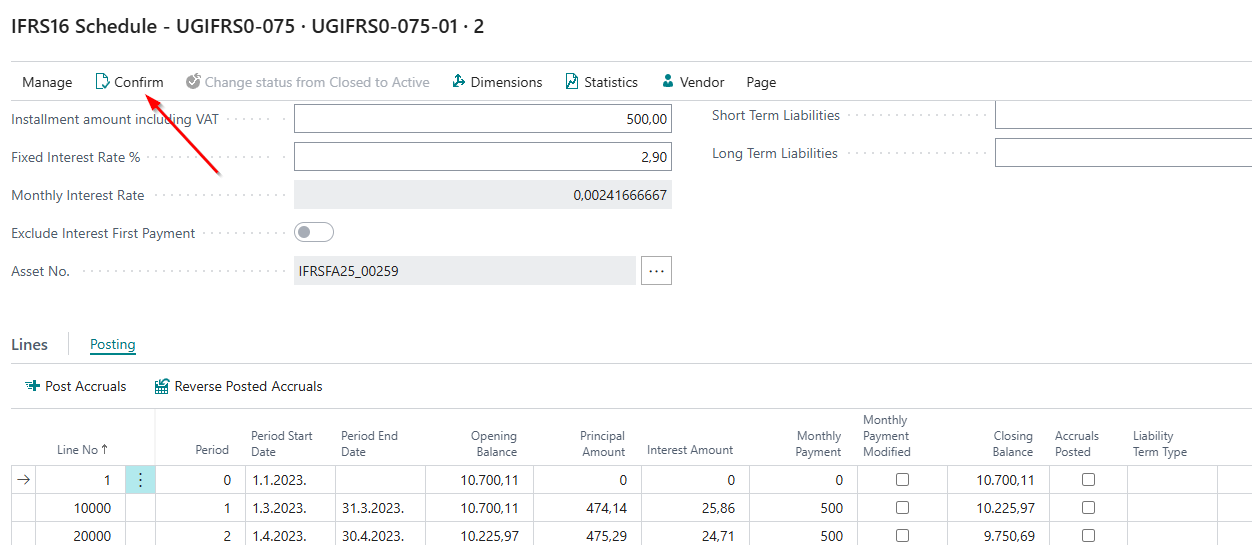Check Accruals Posted for line 20000

1088,535
